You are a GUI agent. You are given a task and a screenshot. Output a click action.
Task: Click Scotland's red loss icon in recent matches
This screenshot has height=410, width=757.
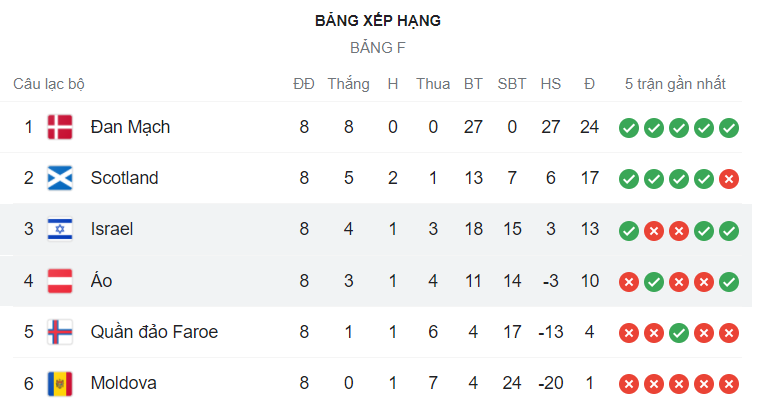729,179
